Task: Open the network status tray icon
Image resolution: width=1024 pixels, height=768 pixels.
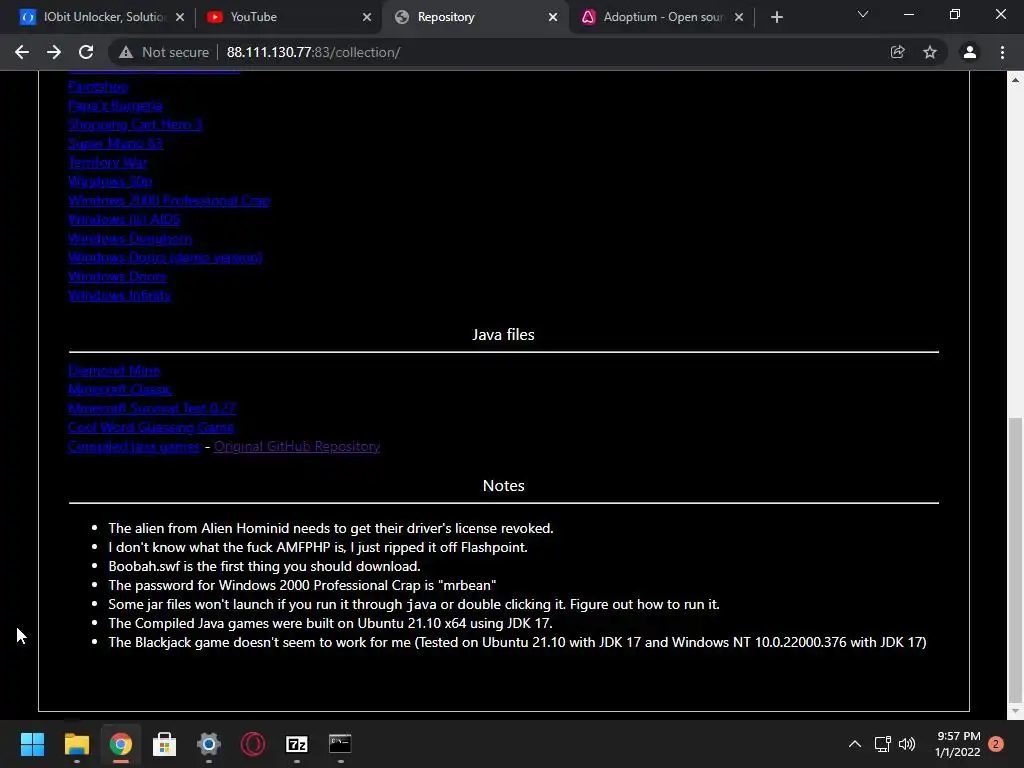Action: 882,744
